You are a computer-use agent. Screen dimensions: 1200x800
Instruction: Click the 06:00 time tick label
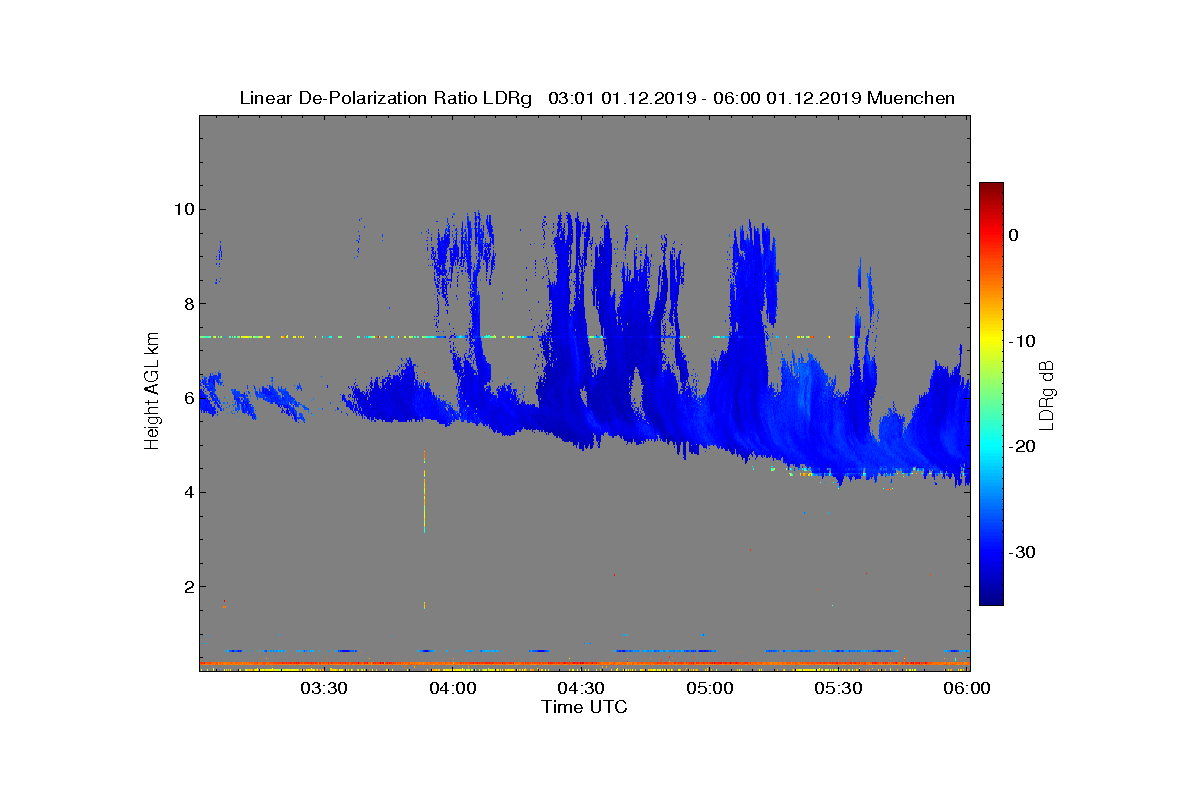[968, 689]
